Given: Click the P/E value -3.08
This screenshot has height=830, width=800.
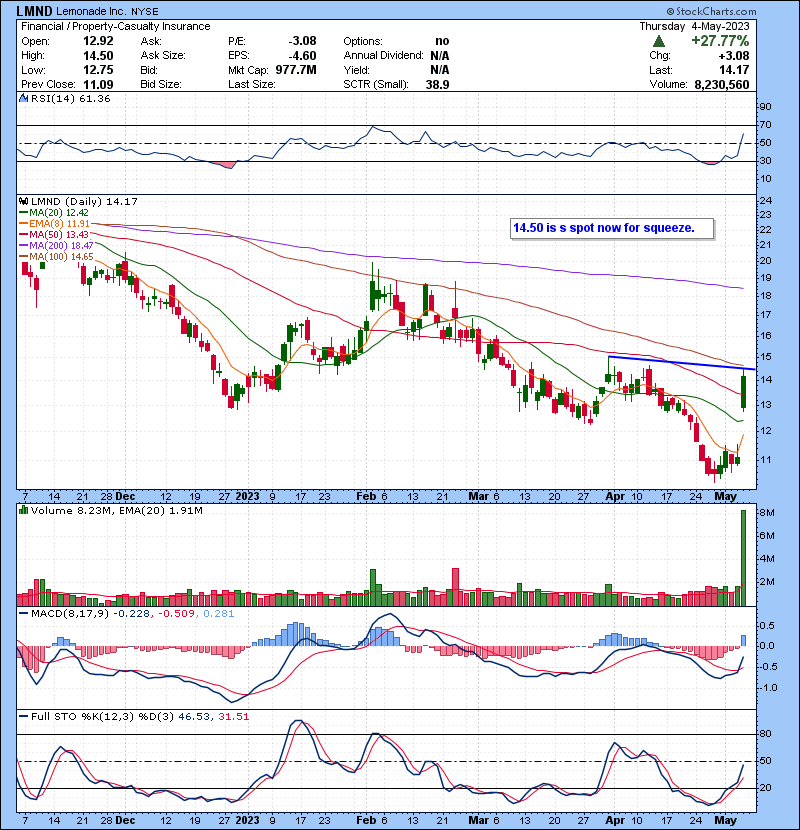Looking at the screenshot, I should (x=302, y=41).
